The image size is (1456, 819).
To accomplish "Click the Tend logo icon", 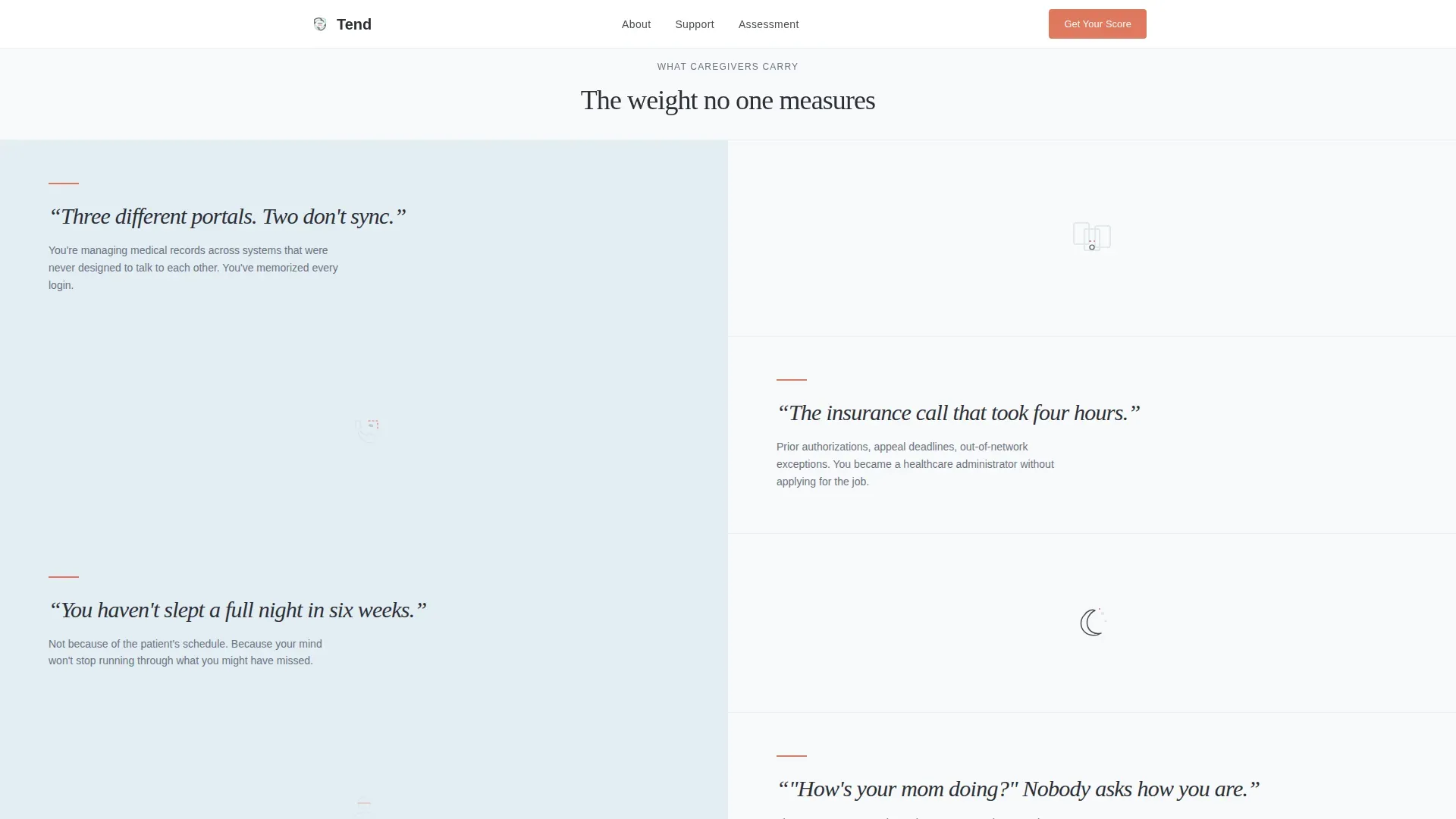I will [320, 24].
